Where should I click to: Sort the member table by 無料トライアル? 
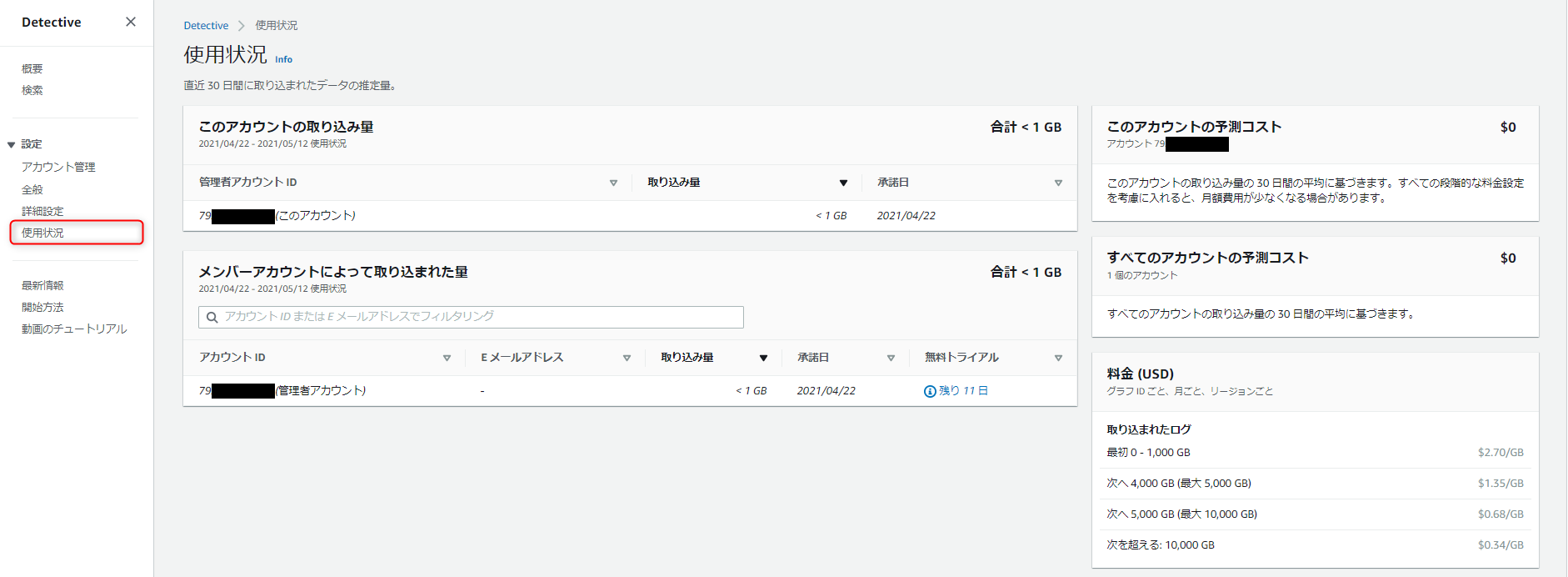tap(1058, 358)
